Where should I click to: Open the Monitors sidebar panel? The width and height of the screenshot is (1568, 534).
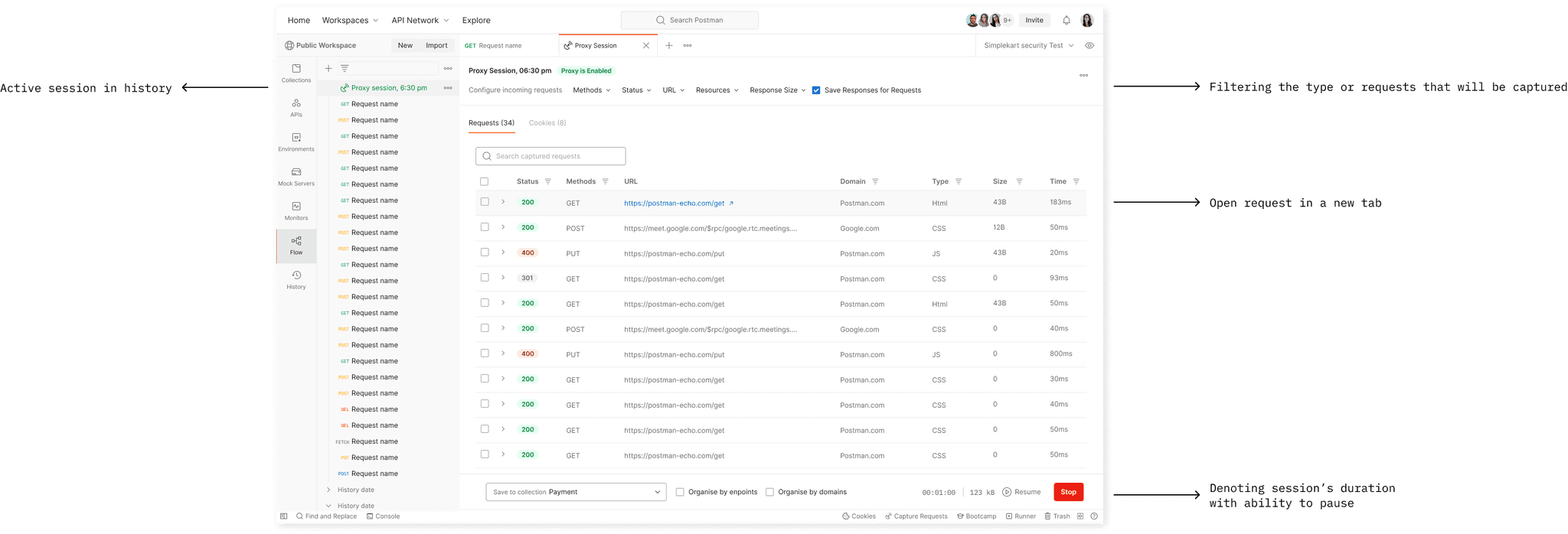click(x=296, y=210)
